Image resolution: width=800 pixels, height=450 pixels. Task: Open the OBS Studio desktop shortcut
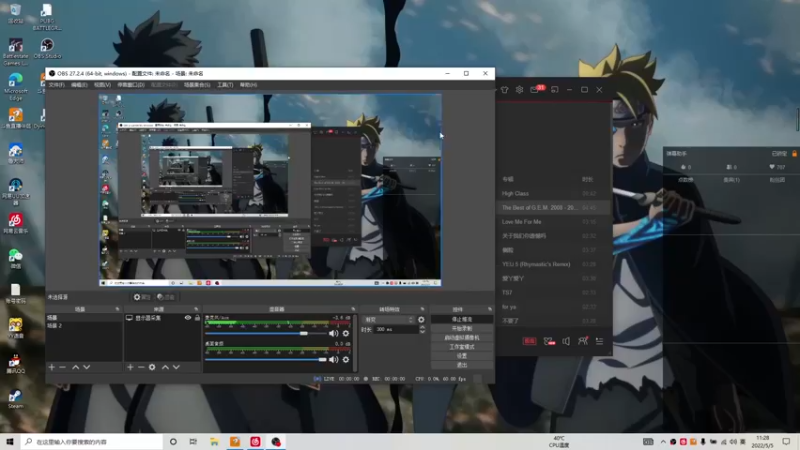coord(47,48)
